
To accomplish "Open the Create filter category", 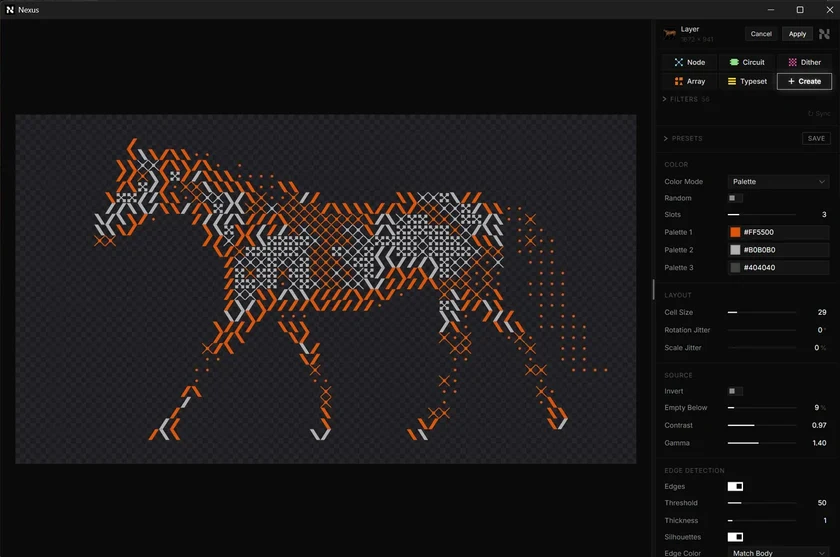I will coord(804,81).
